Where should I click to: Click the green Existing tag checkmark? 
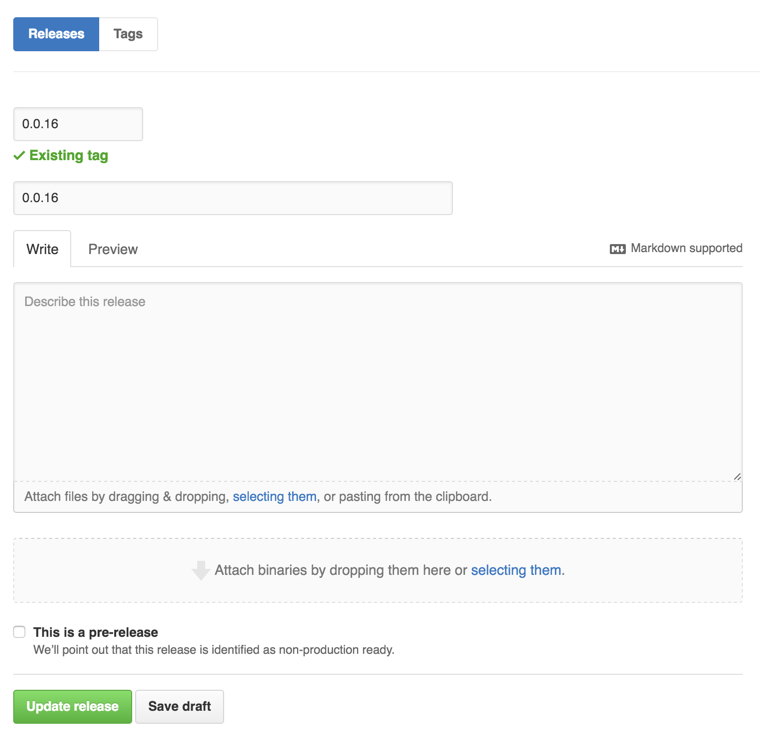(19, 156)
